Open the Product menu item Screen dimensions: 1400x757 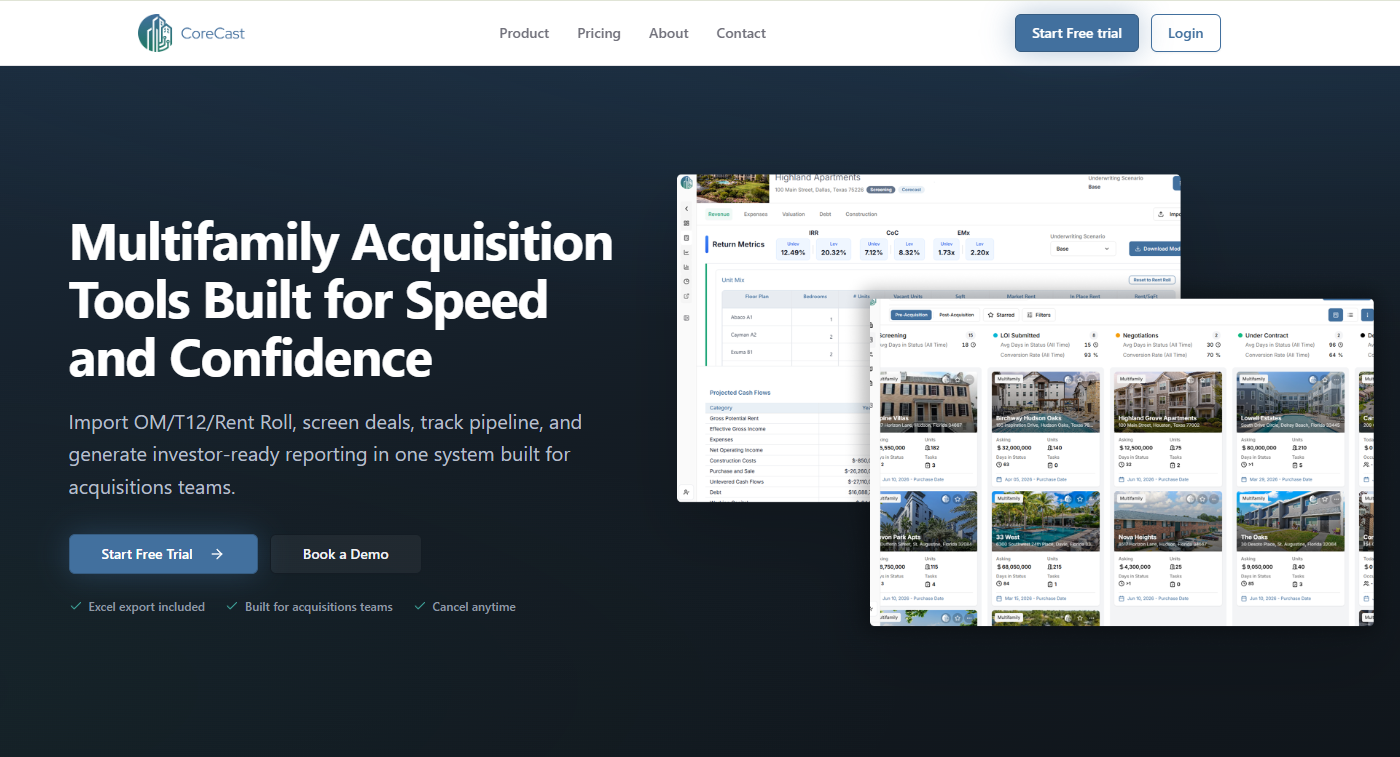(x=524, y=33)
